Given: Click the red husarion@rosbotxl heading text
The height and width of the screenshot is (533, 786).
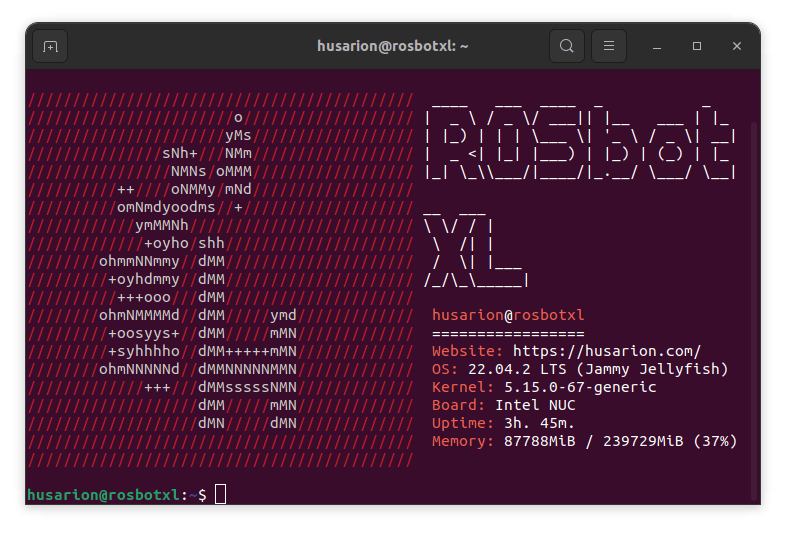Looking at the screenshot, I should 508,315.
